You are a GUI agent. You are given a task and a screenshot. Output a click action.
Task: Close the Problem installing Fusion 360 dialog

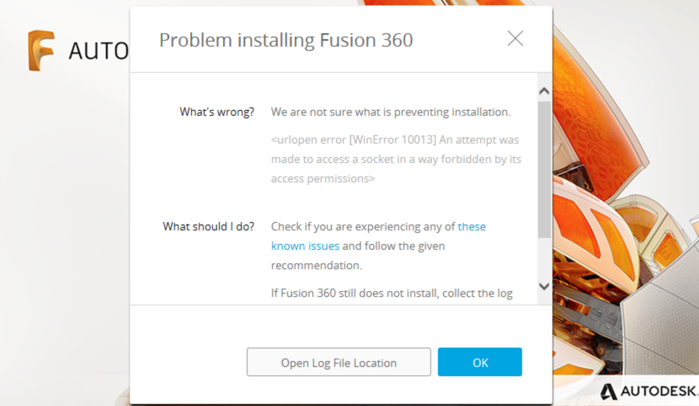point(515,39)
